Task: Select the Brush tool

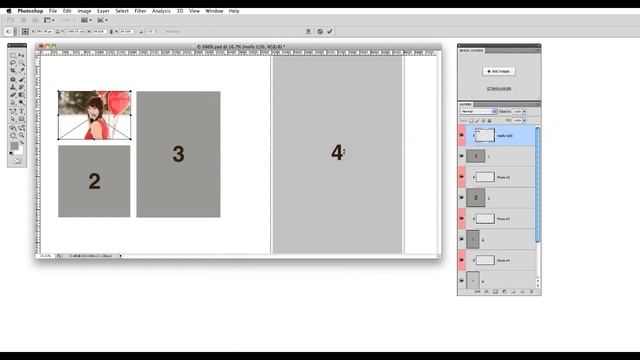Action: point(21,79)
